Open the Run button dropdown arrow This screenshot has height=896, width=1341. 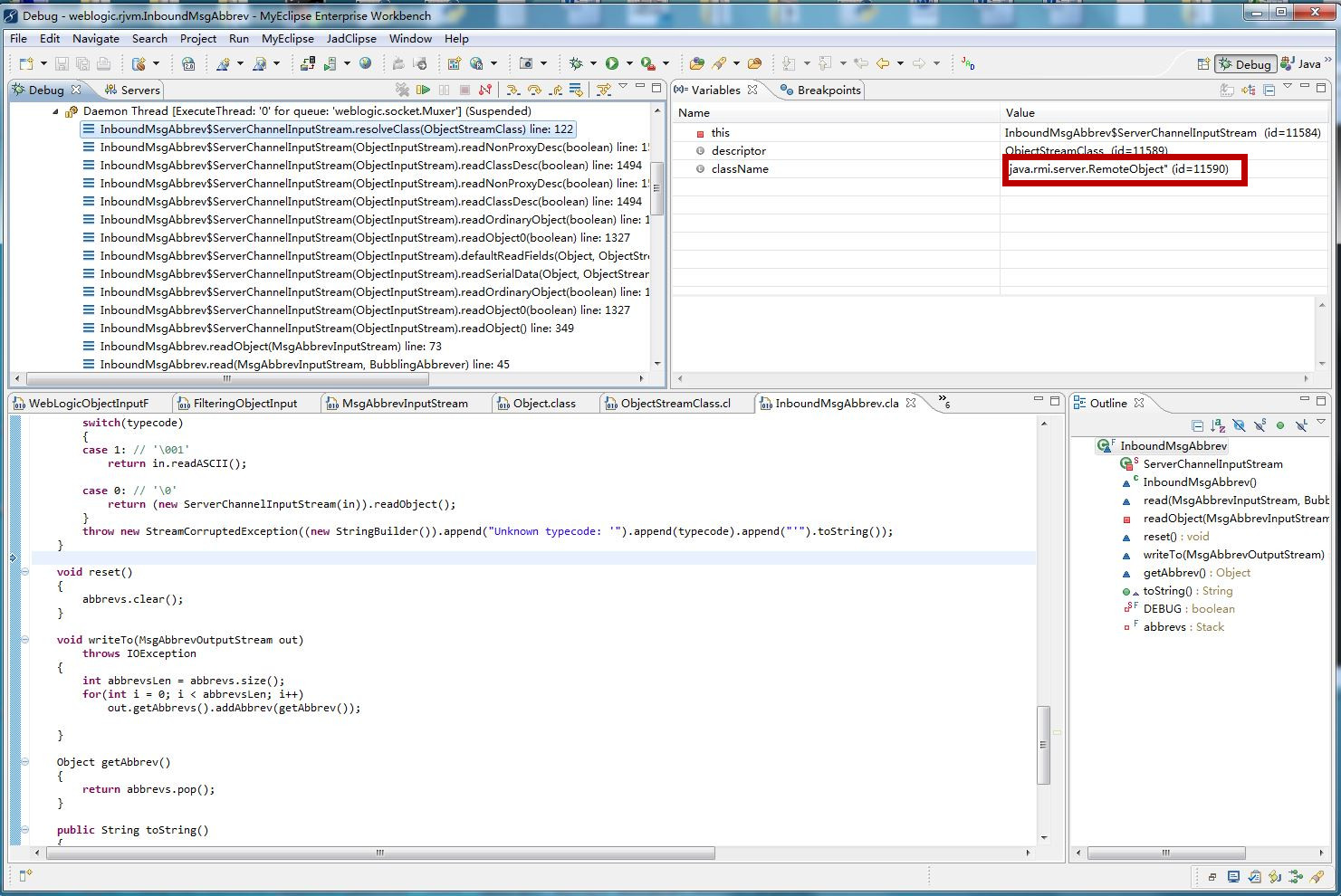pyautogui.click(x=628, y=63)
